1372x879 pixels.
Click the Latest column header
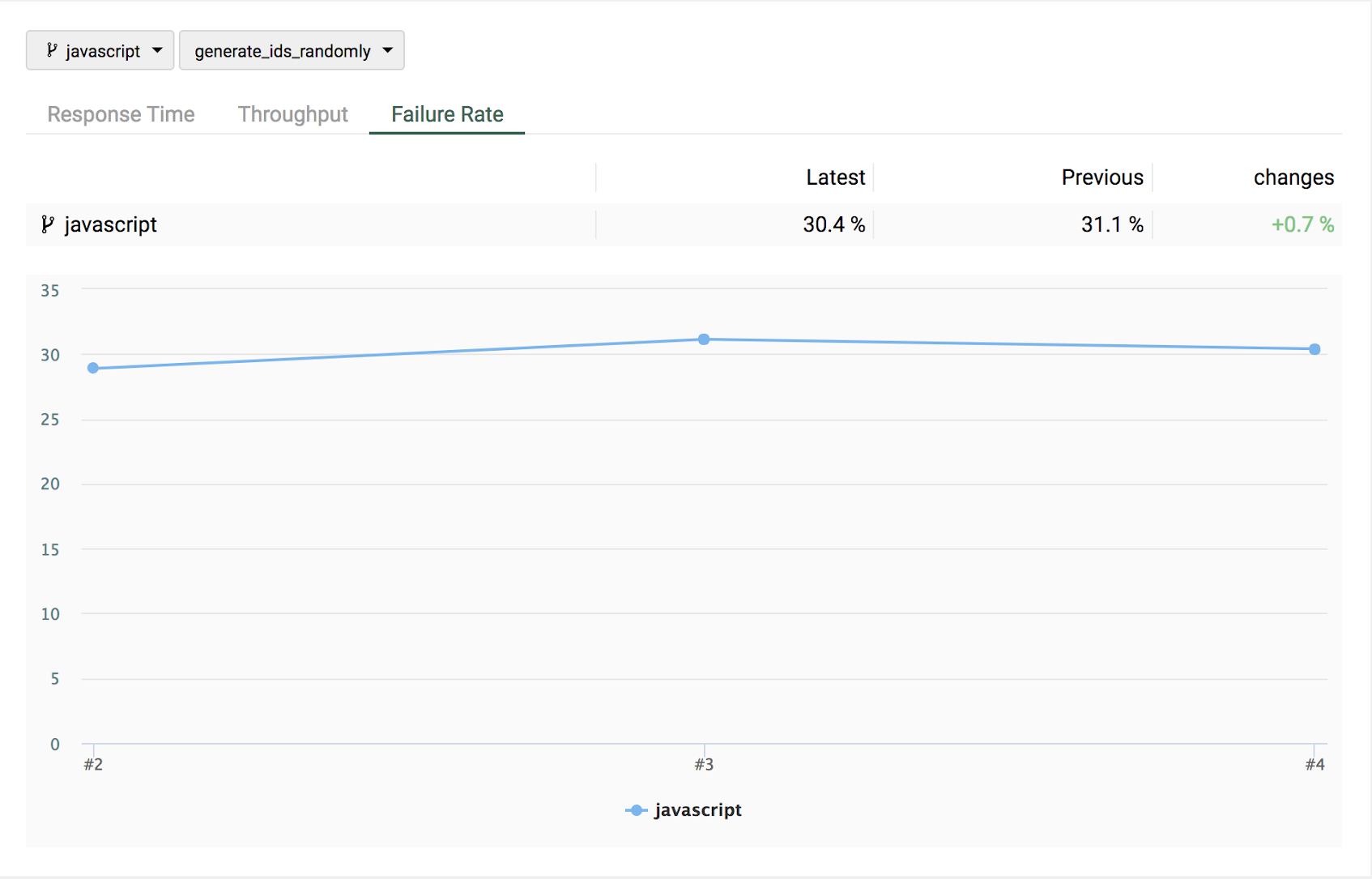(835, 177)
